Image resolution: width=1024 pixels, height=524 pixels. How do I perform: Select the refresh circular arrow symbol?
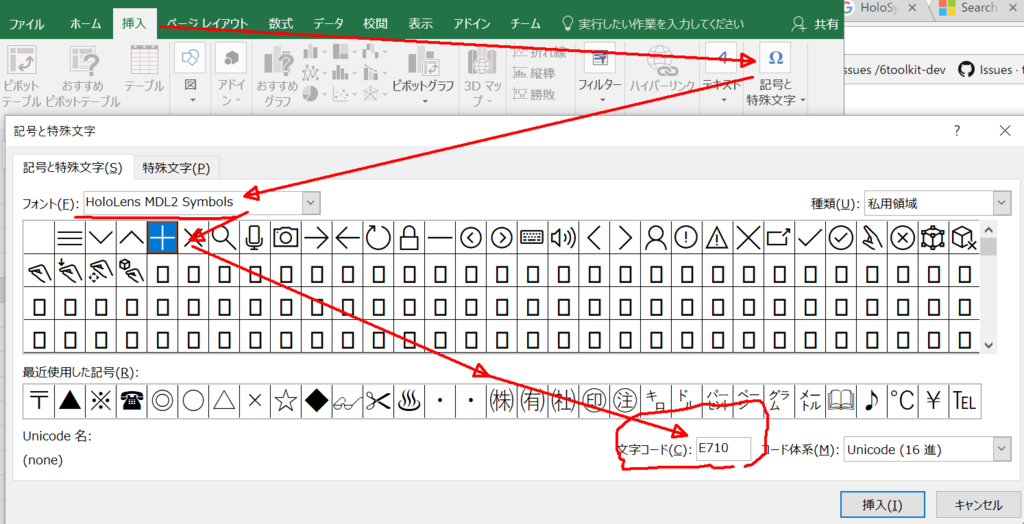pos(378,238)
